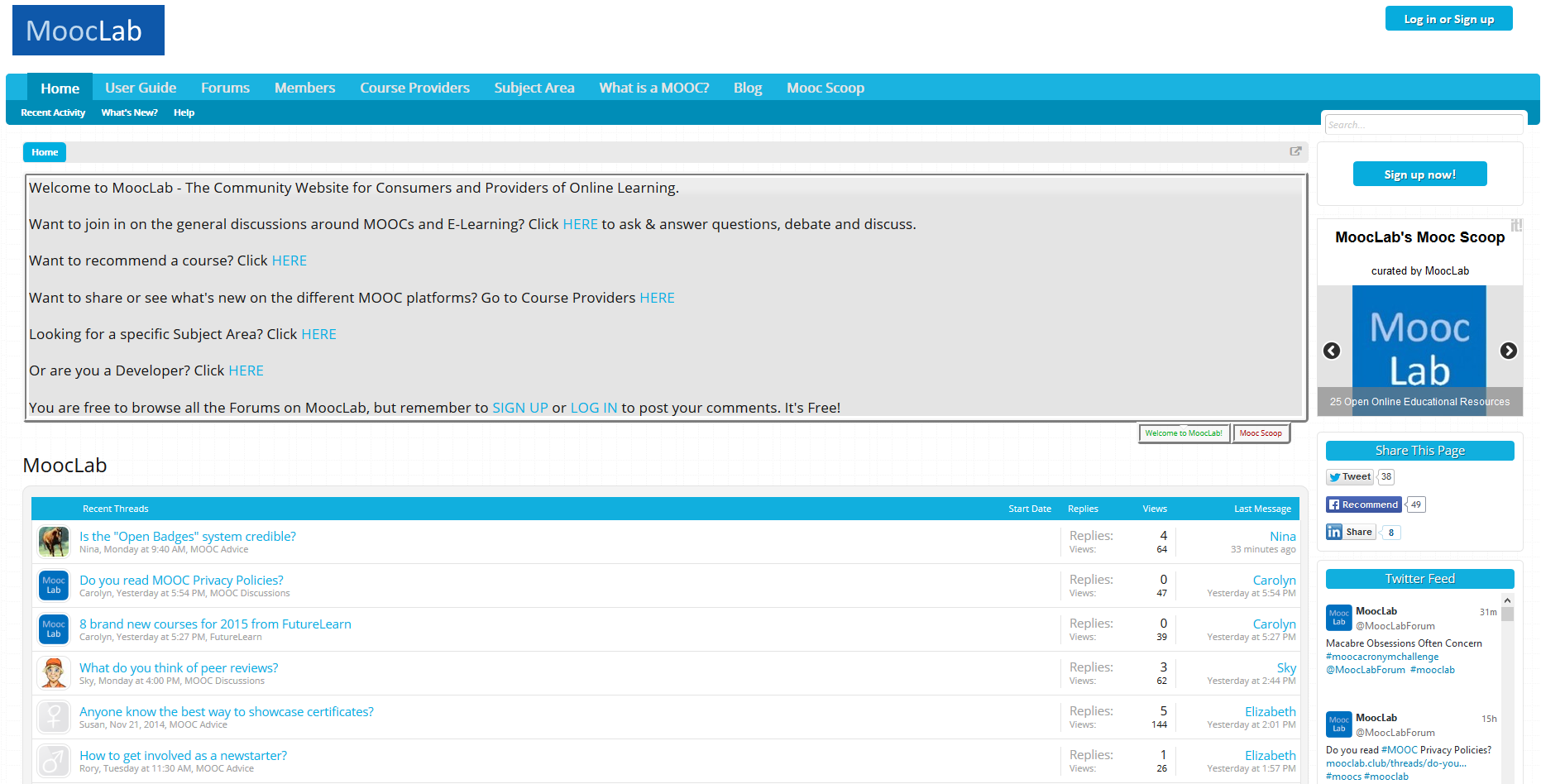Open the Mooc Scoop navigation tab
This screenshot has height=784, width=1541.
tap(826, 88)
